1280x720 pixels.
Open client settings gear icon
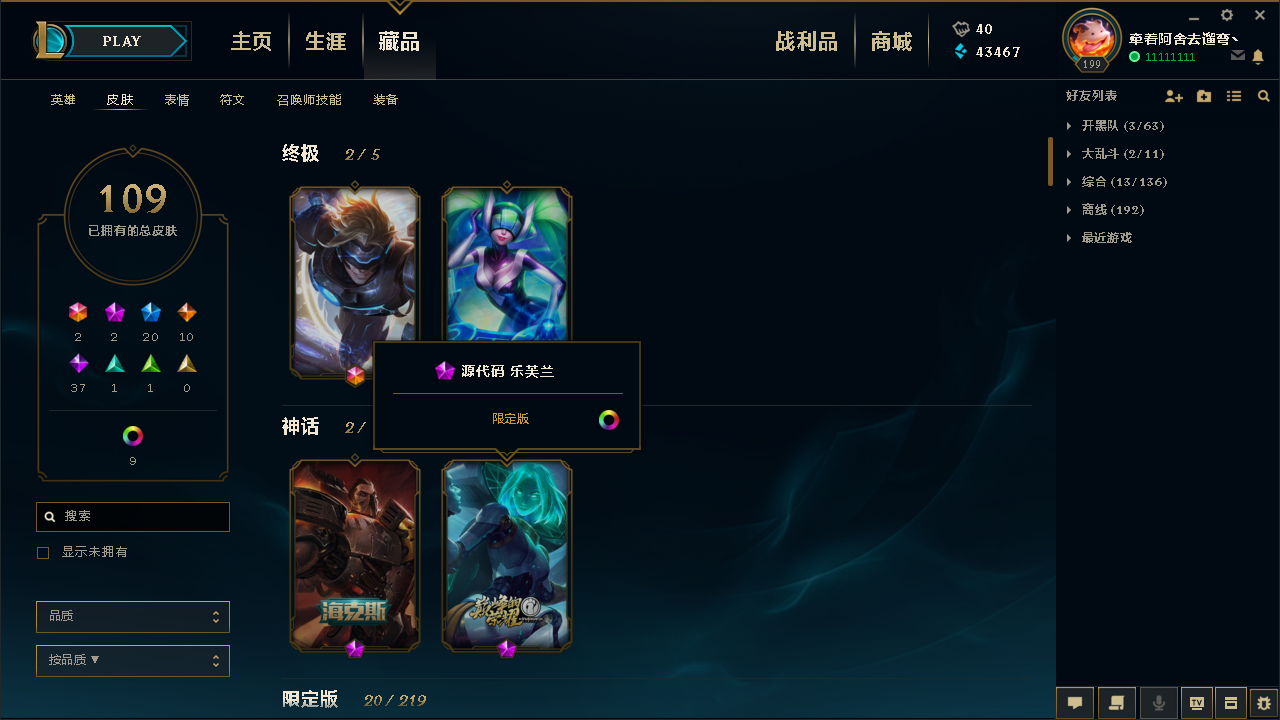[1227, 15]
